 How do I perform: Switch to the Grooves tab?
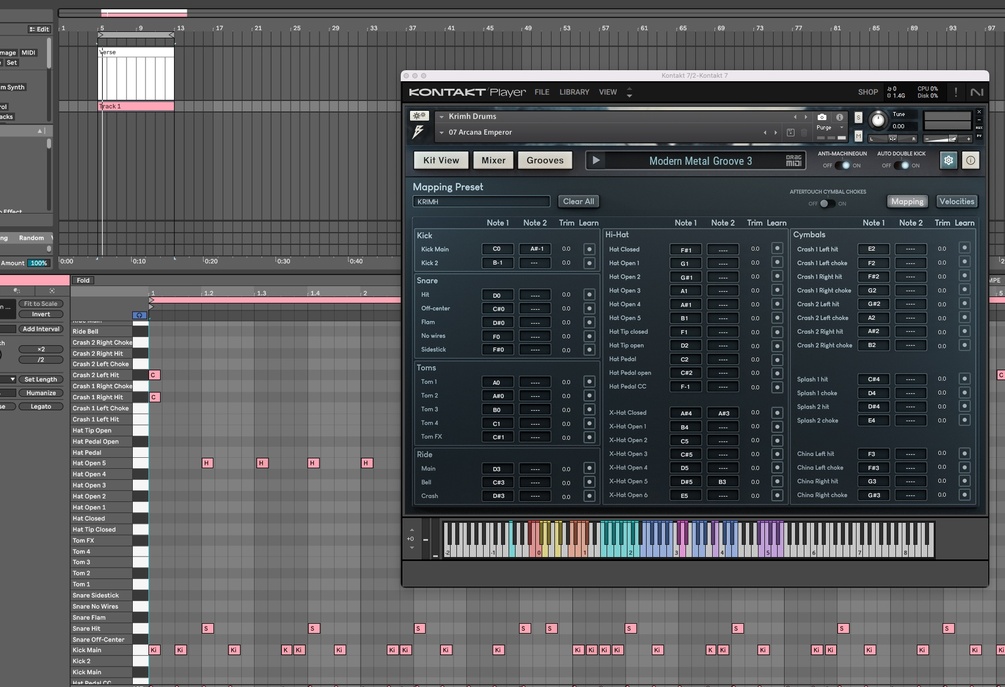(545, 160)
